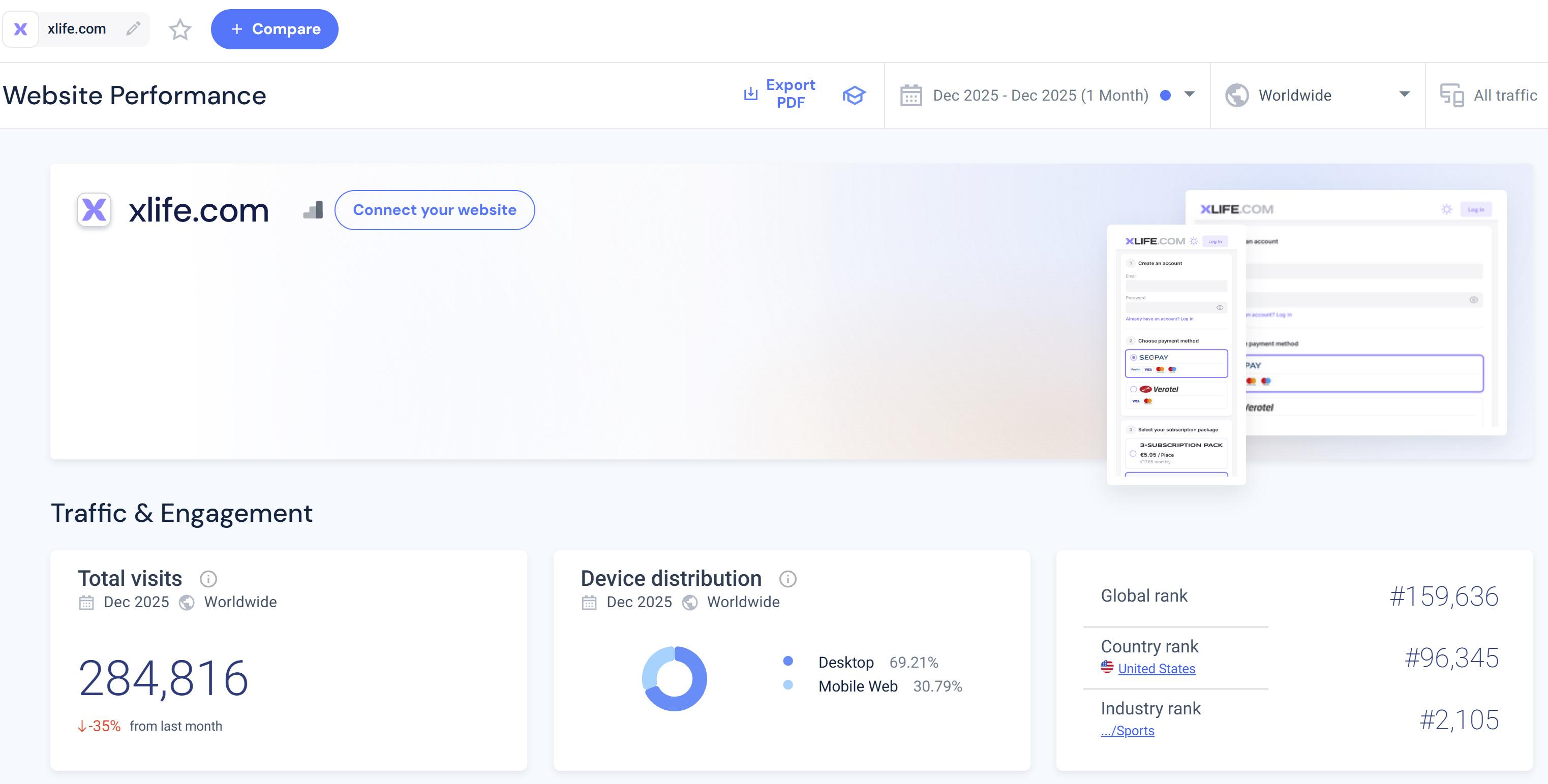
Task: Click the calendar icon in the date filter
Action: 911,96
